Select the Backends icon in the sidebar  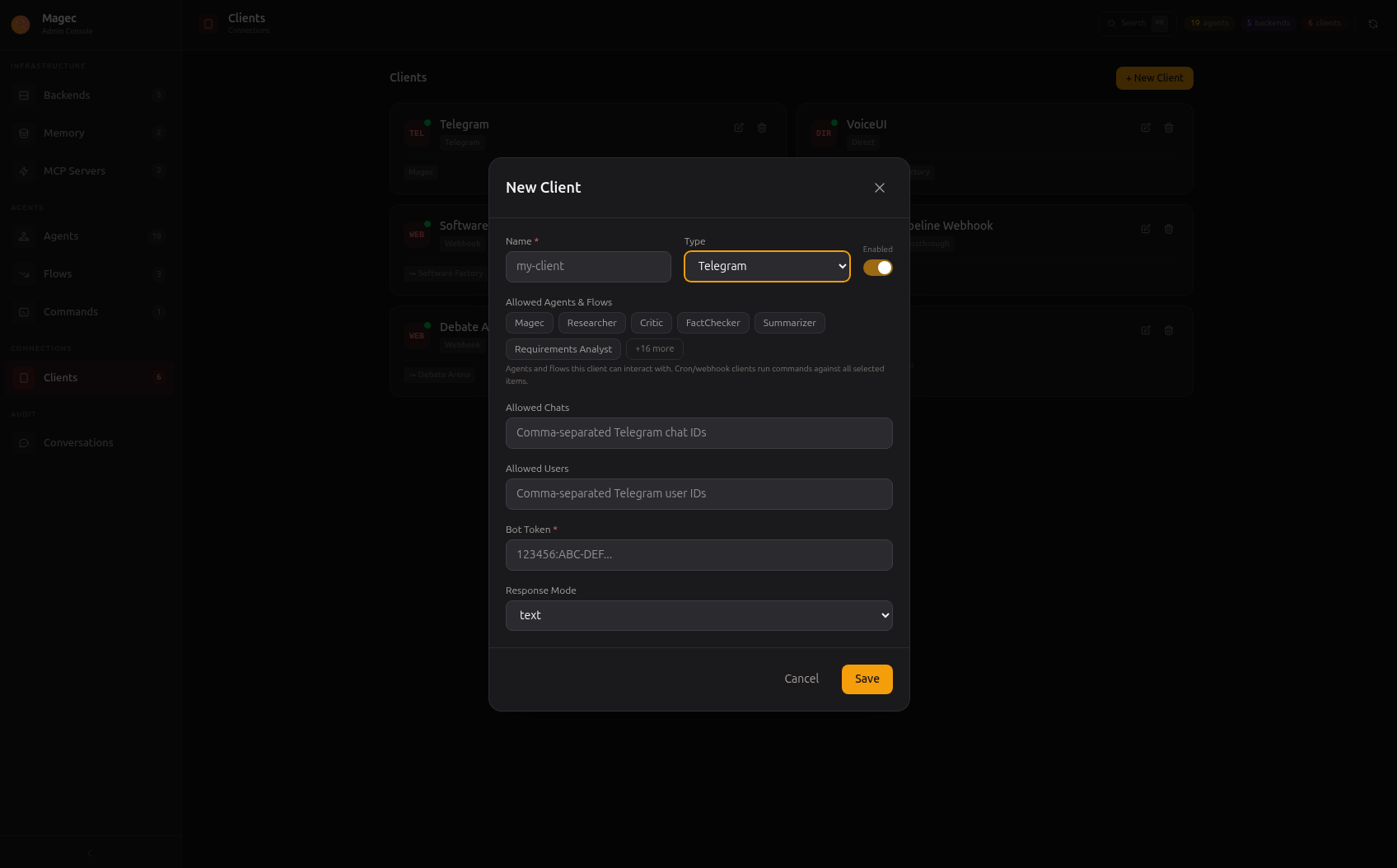coord(23,95)
